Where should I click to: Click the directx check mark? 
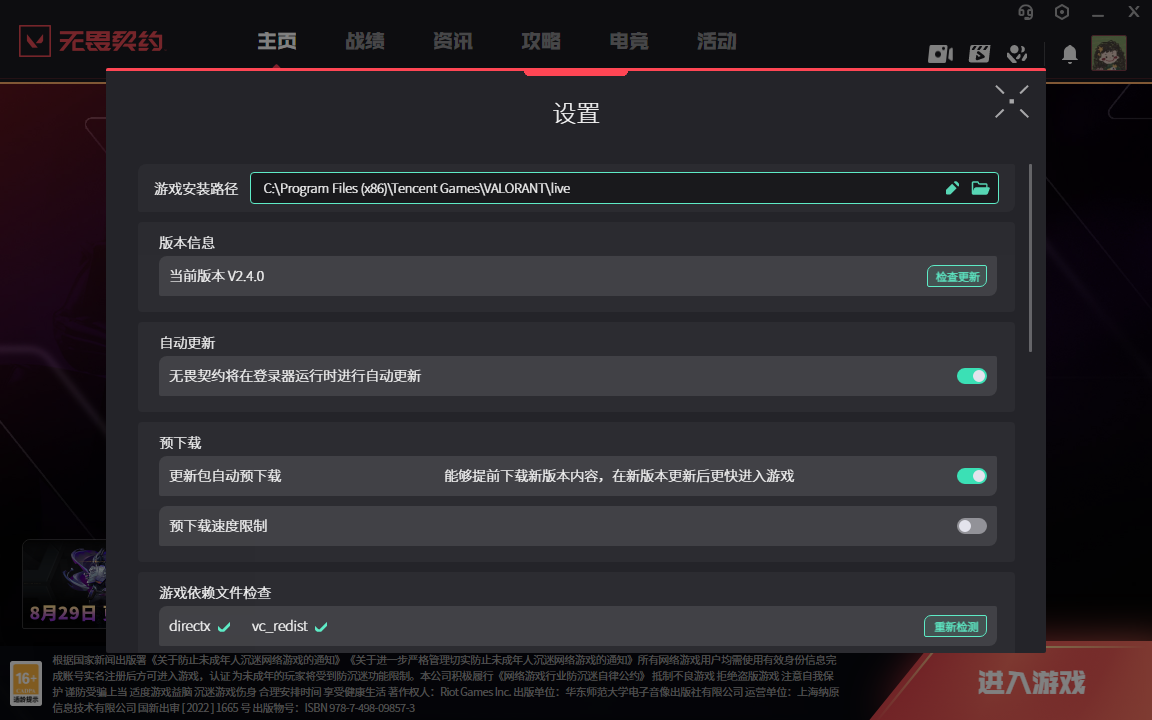point(224,627)
